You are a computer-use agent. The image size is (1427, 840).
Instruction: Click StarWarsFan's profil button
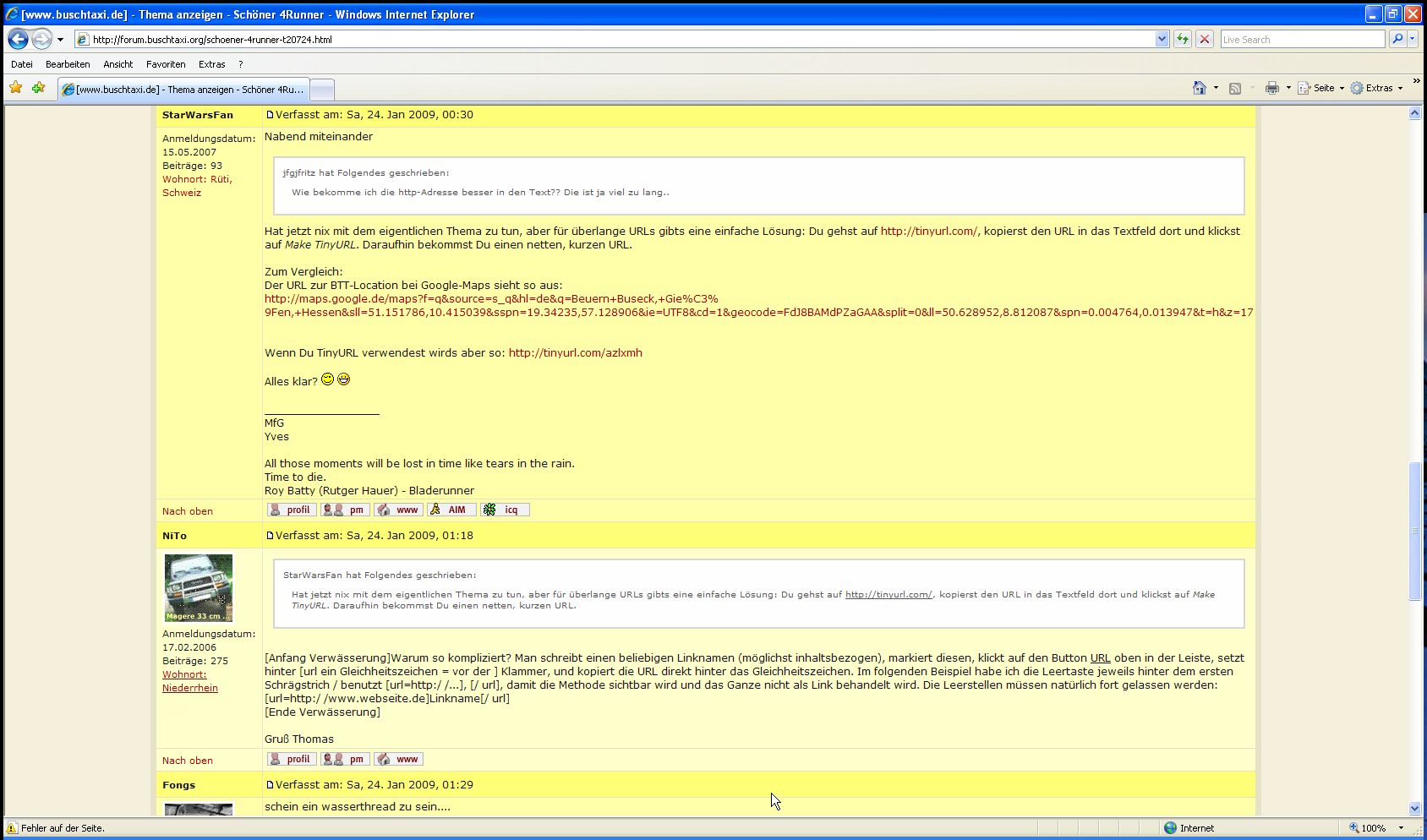pos(292,510)
